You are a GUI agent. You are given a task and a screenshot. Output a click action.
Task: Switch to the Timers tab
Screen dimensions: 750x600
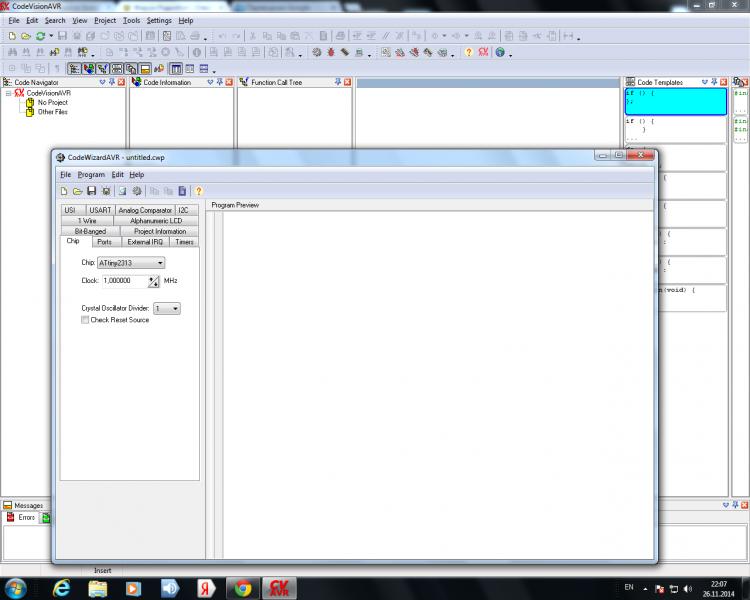pyautogui.click(x=184, y=242)
